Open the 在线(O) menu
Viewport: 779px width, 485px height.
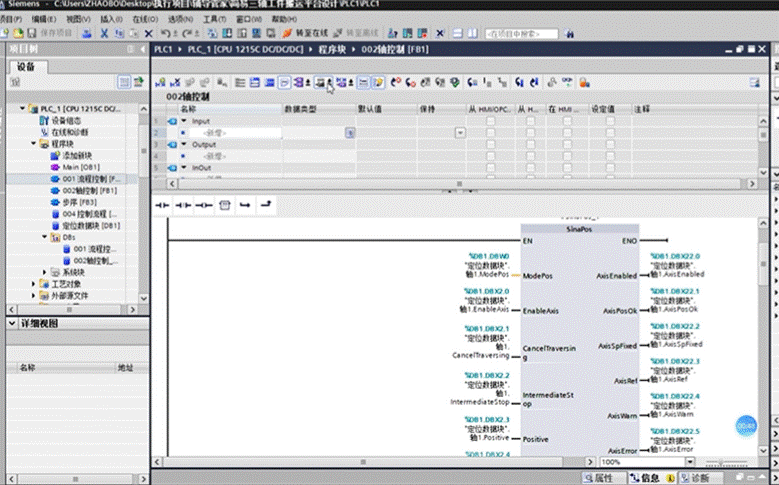click(x=145, y=19)
